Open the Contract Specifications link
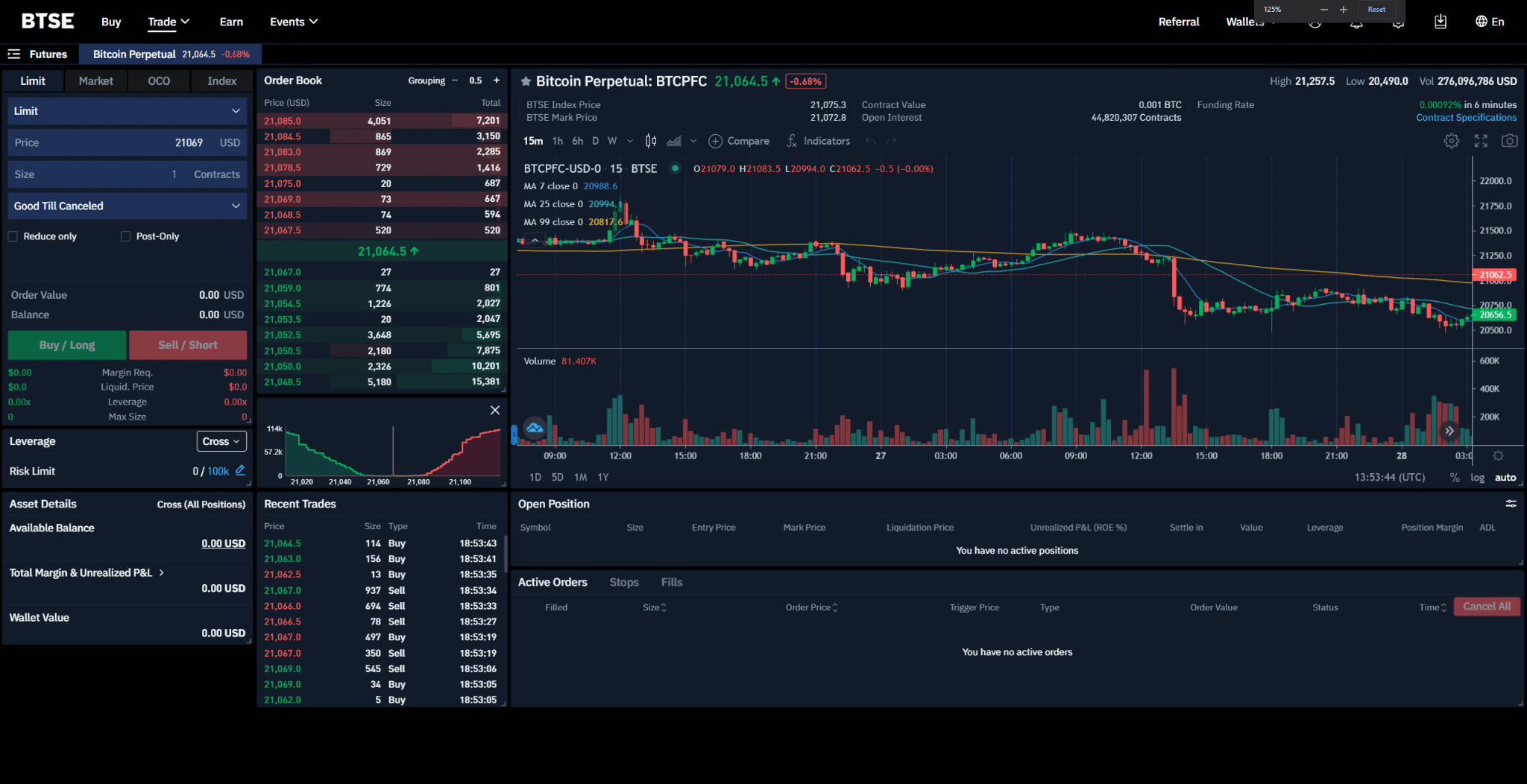 pos(1466,118)
